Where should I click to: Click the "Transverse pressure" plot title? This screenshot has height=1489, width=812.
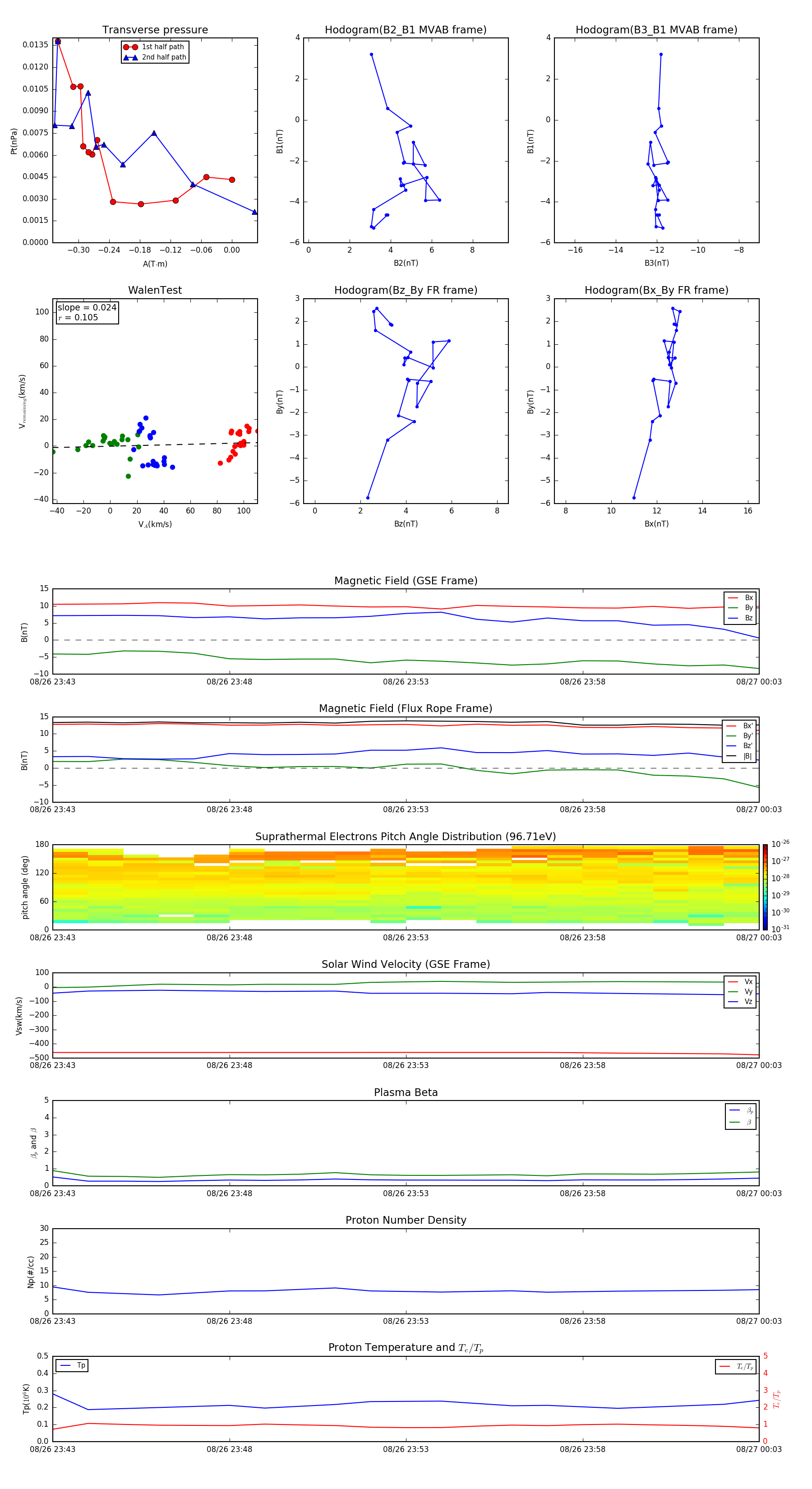click(x=155, y=30)
